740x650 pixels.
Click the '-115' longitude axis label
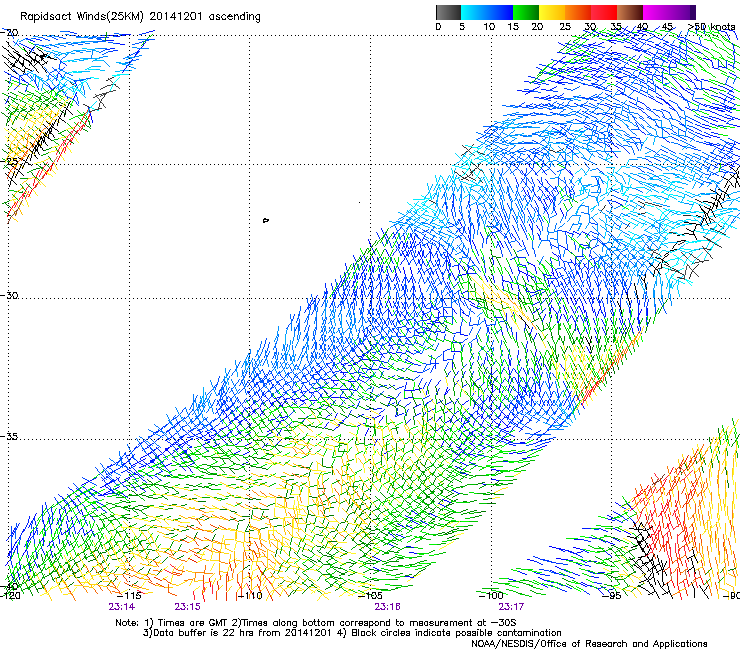click(129, 595)
